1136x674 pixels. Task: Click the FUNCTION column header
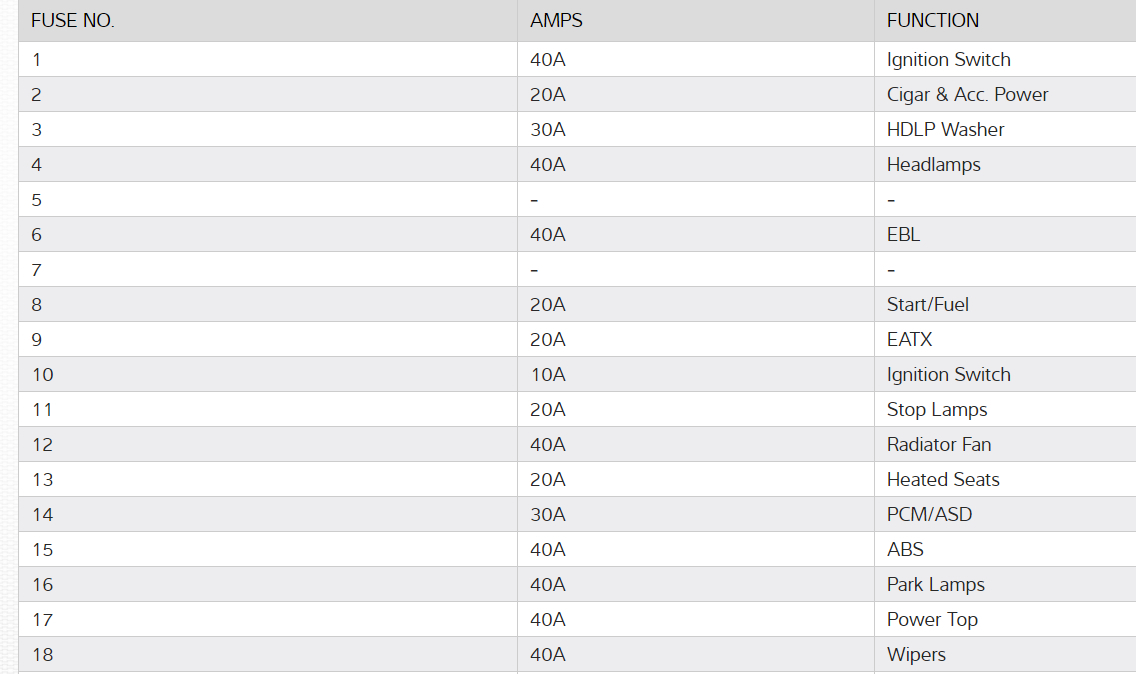coord(932,20)
